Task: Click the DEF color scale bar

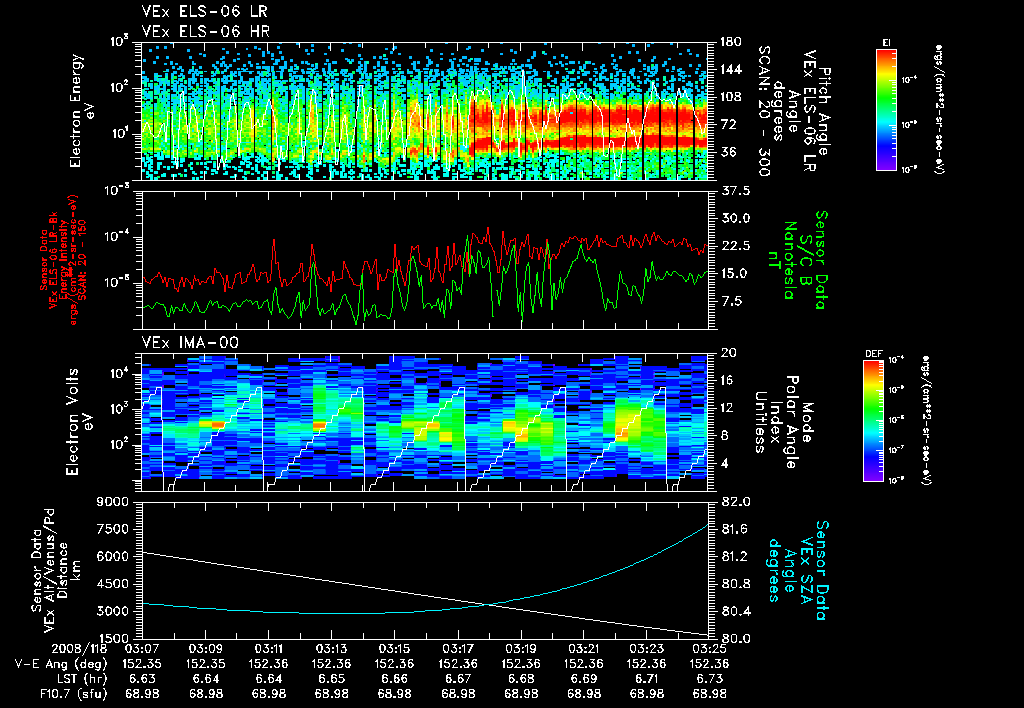Action: click(874, 421)
